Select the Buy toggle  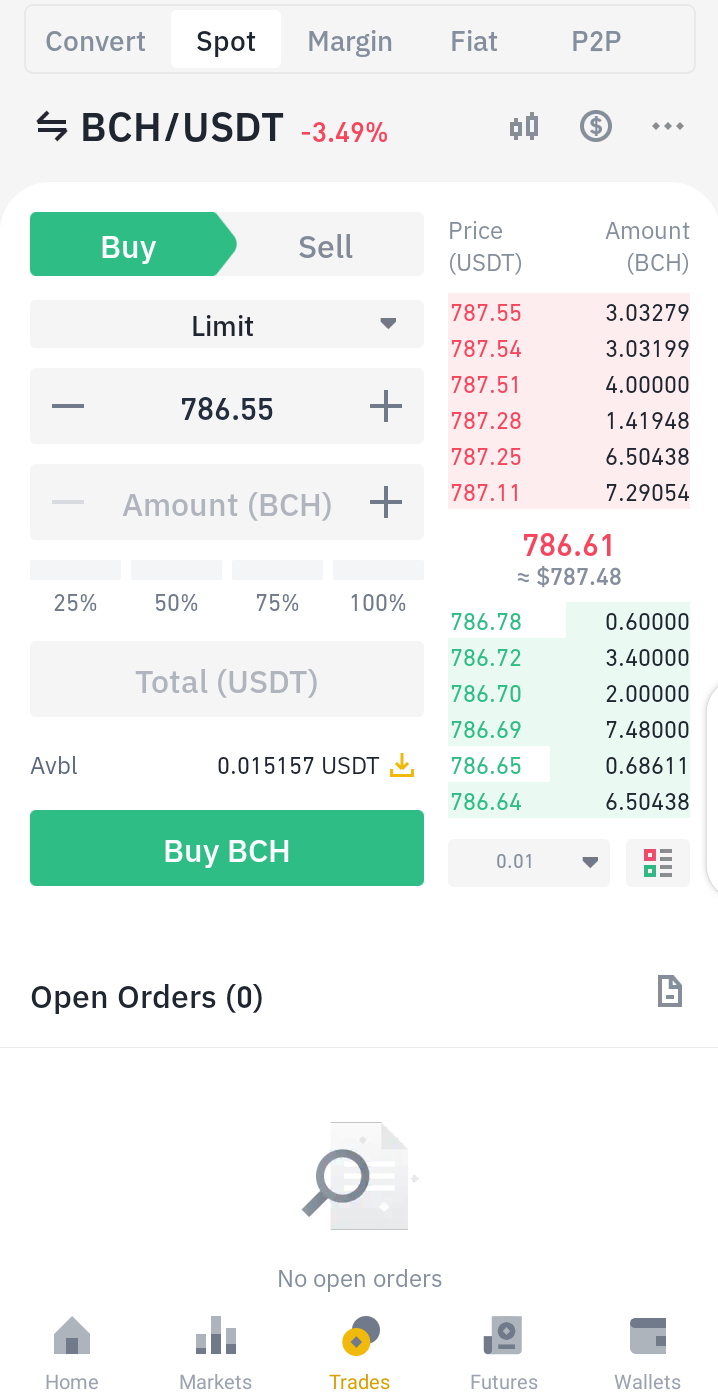[129, 247]
